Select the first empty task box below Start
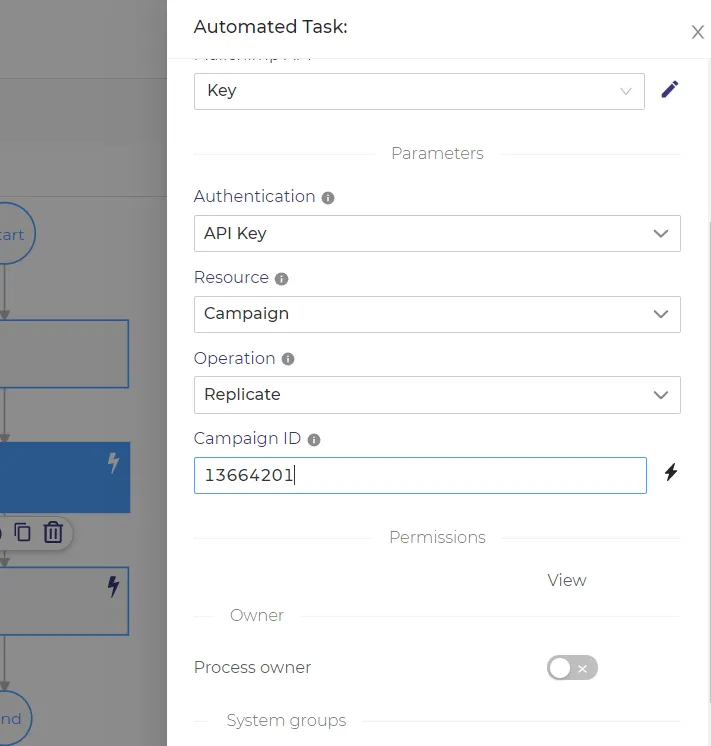 (x=64, y=354)
